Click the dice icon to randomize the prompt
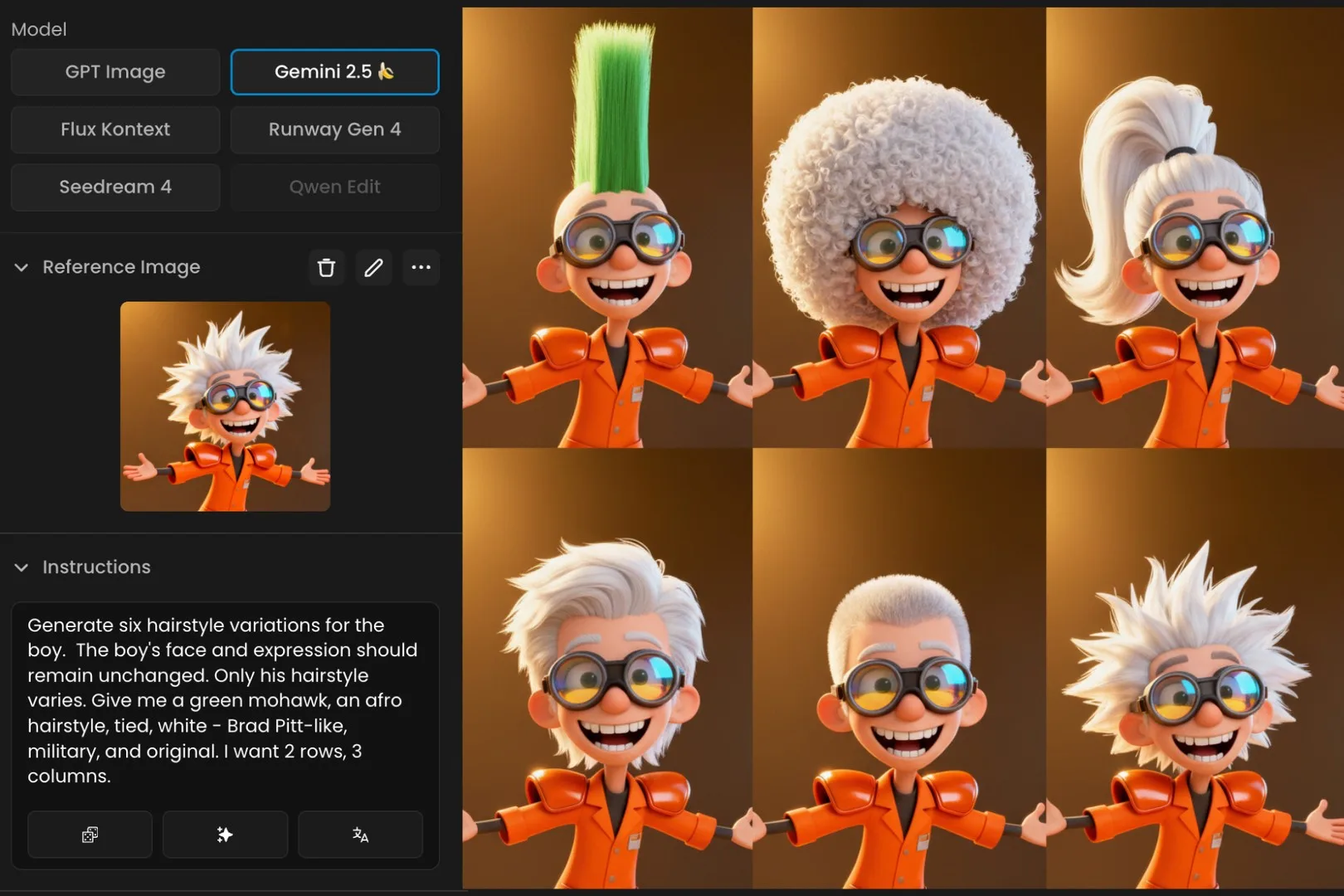The image size is (1344, 896). tap(89, 835)
